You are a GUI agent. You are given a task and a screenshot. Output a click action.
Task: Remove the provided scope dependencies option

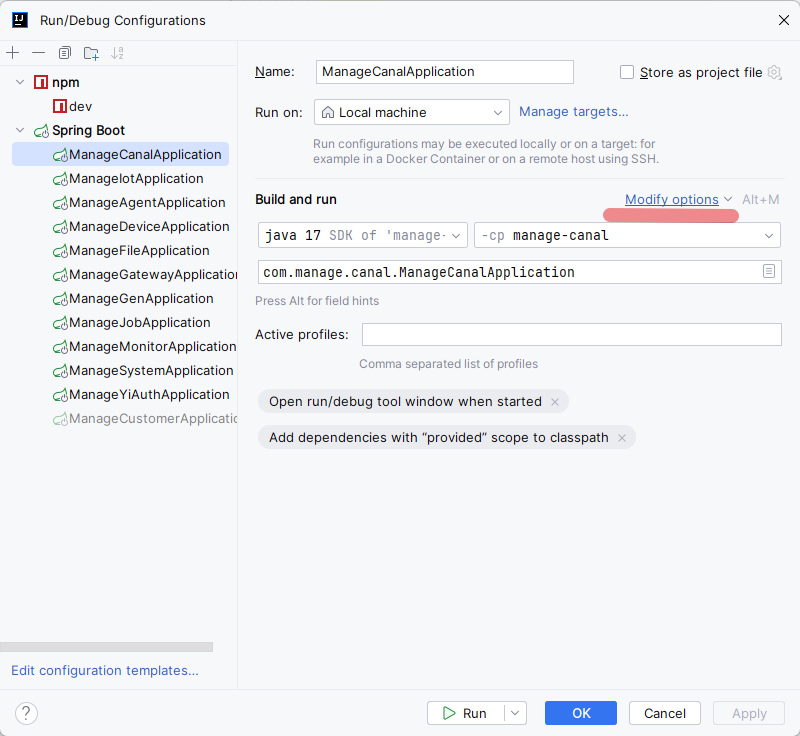[622, 438]
